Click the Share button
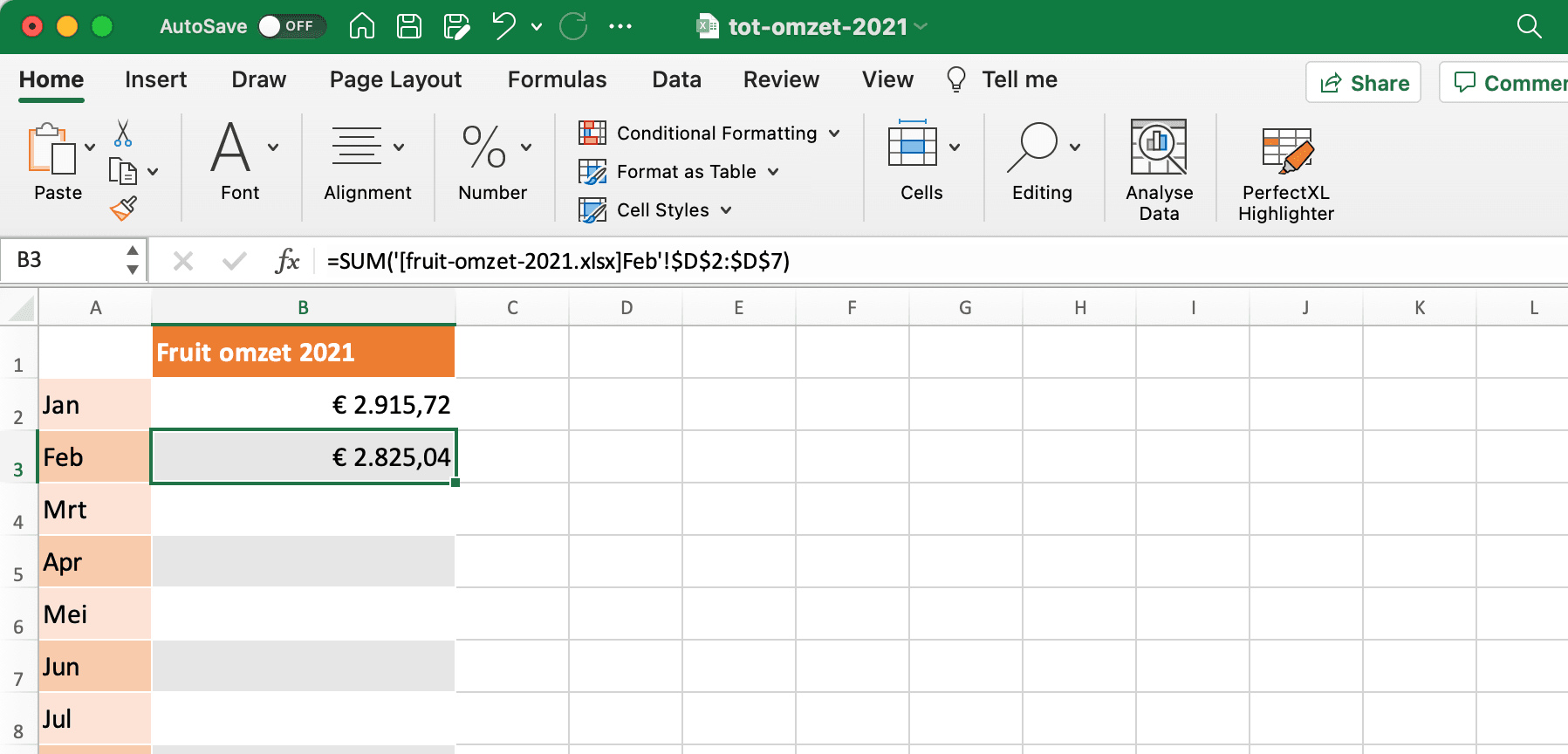Viewport: 1568px width, 754px height. click(1363, 83)
